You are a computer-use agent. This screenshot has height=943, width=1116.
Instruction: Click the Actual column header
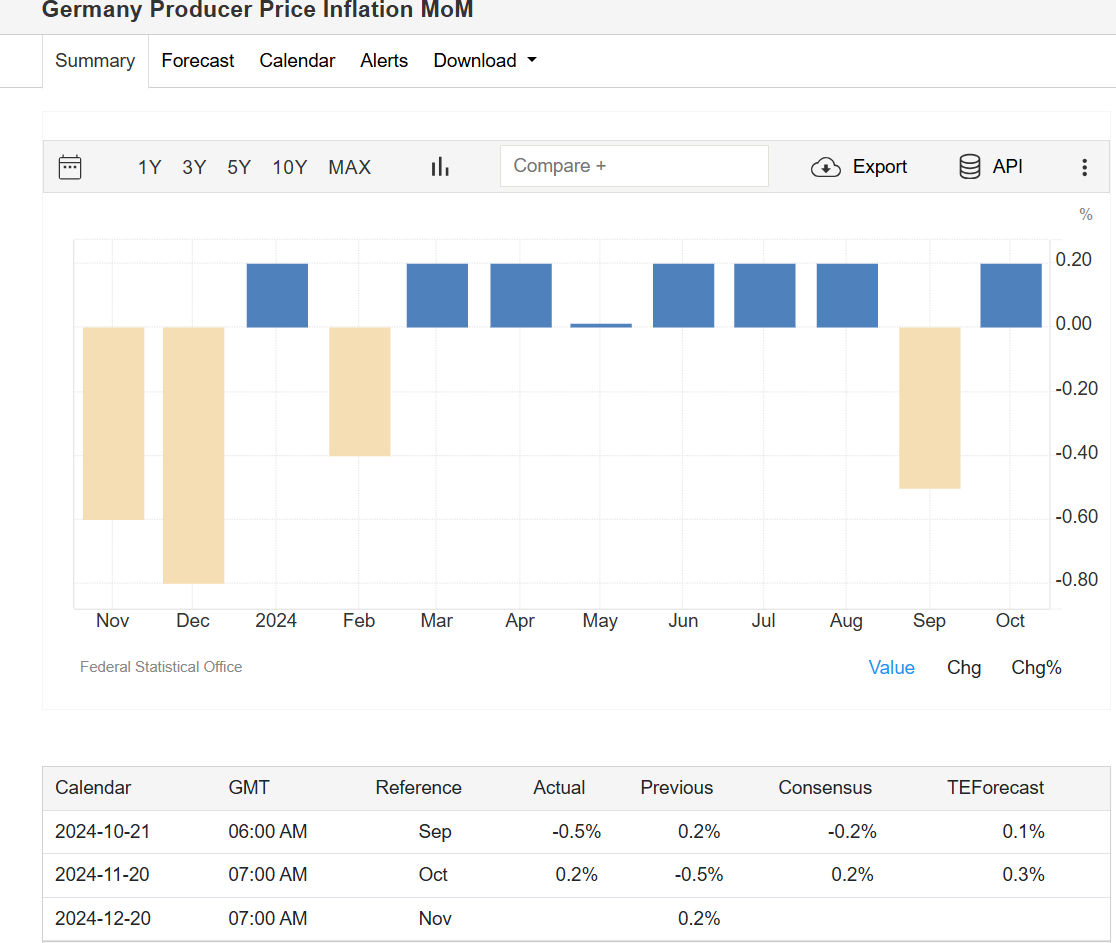click(x=559, y=787)
